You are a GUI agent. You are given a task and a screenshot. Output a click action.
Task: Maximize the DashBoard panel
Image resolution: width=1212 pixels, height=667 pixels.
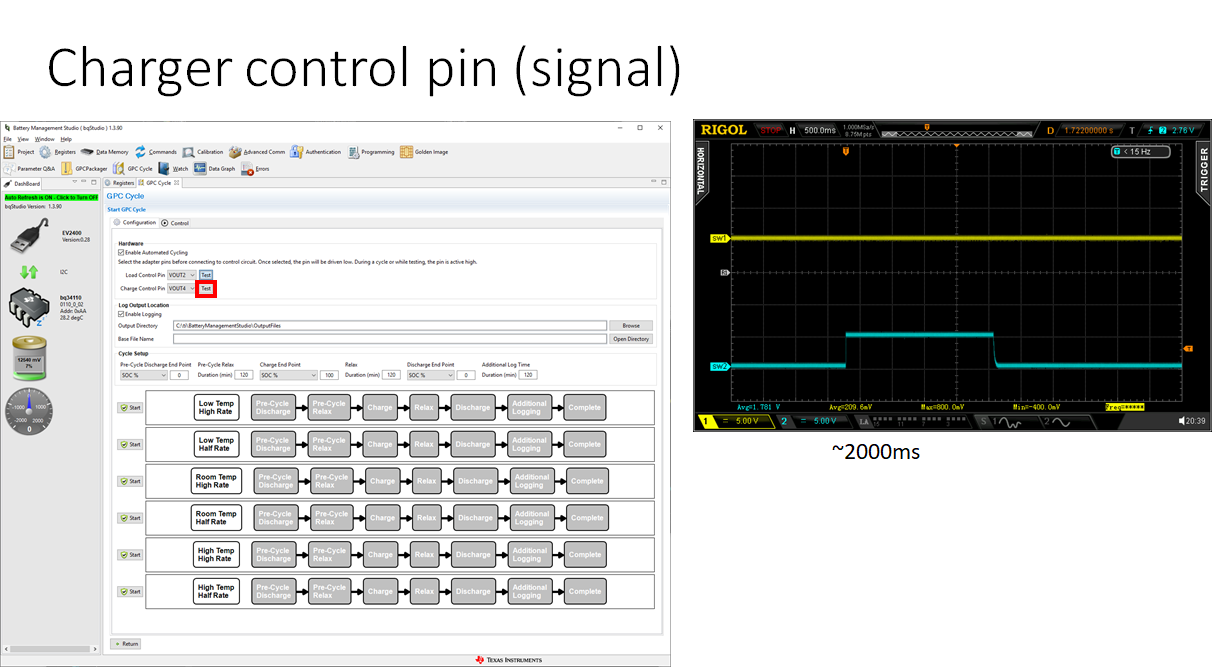[x=92, y=183]
